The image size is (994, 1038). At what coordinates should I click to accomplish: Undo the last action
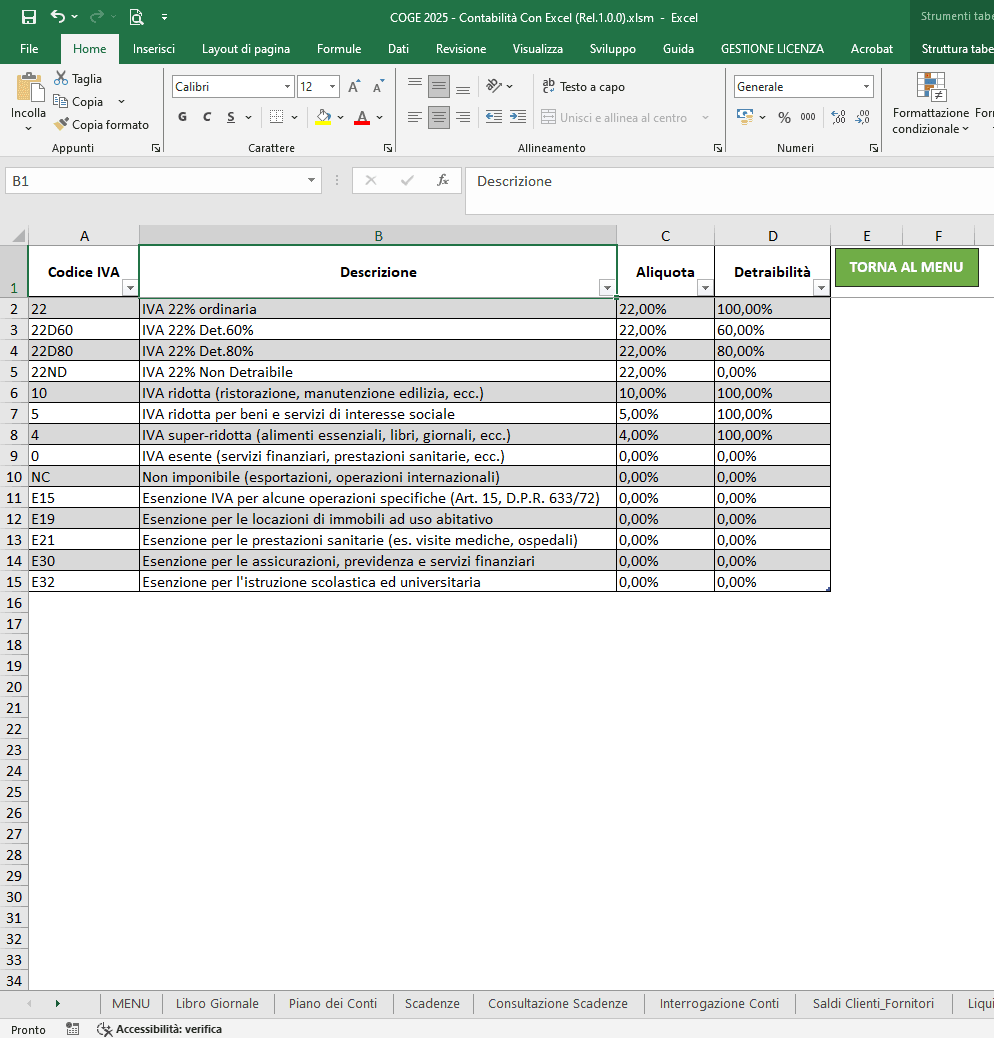tap(58, 17)
